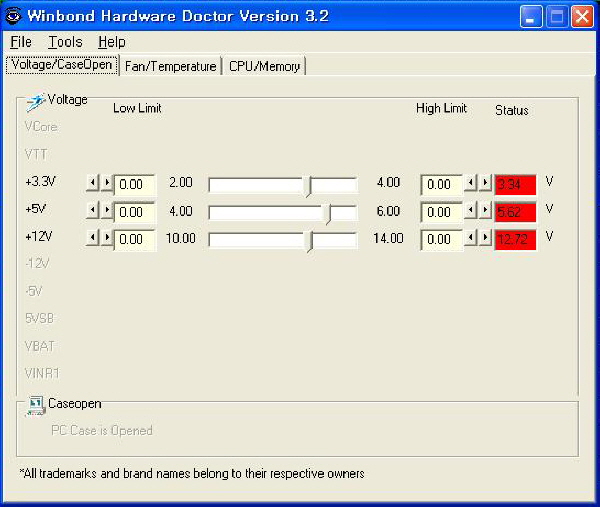This screenshot has width=600, height=507.
Task: Click the Low Limit column header
Action: [137, 108]
